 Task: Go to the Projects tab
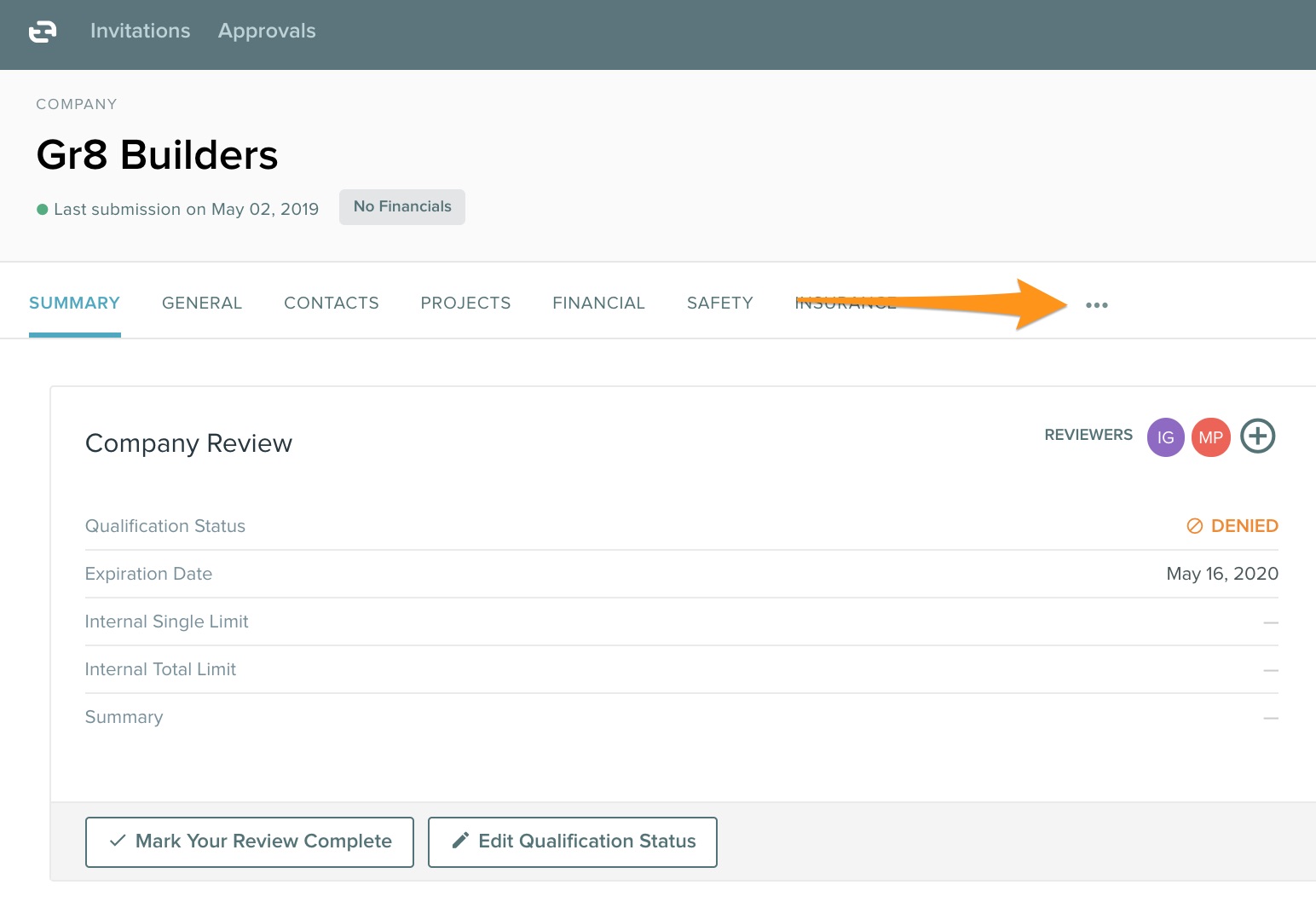click(x=465, y=304)
